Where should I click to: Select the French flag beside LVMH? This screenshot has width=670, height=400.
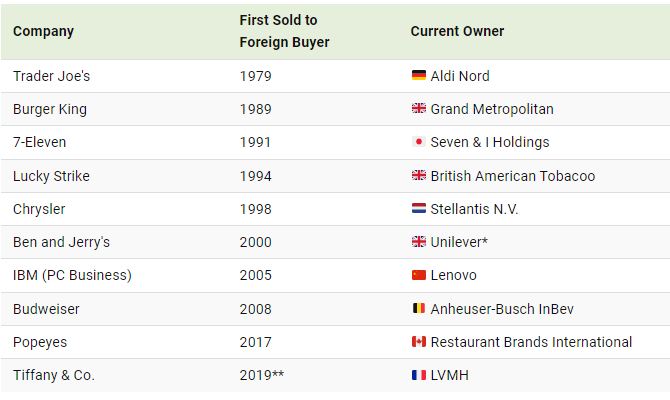tap(419, 375)
